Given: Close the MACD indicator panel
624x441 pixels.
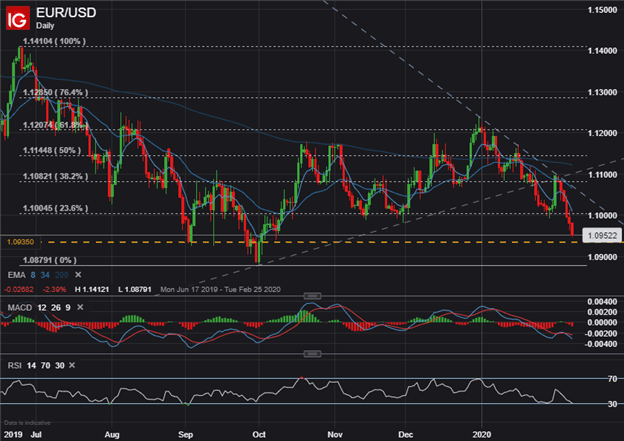Looking at the screenshot, I should pyautogui.click(x=80, y=307).
